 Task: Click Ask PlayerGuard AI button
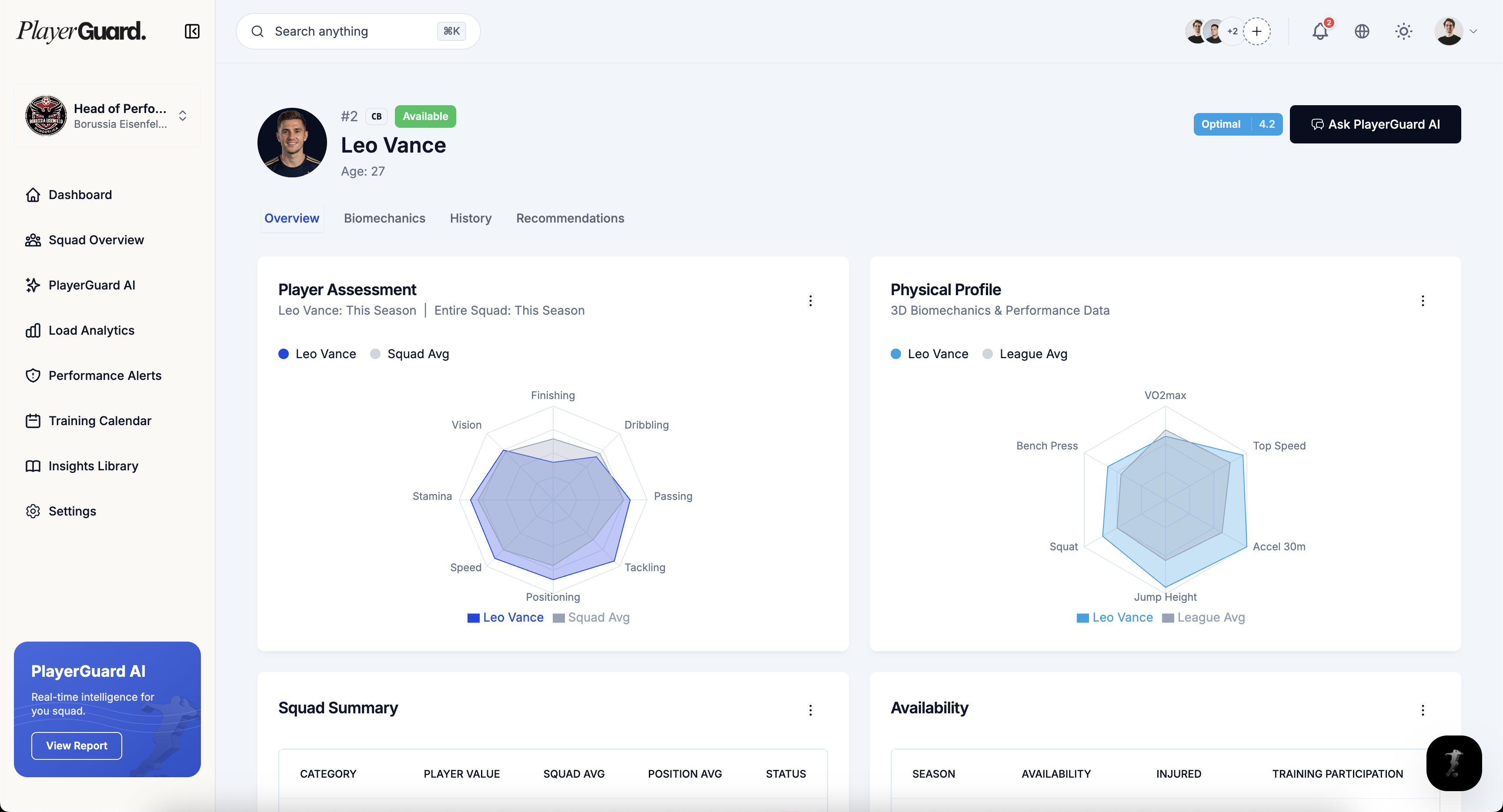click(x=1375, y=124)
